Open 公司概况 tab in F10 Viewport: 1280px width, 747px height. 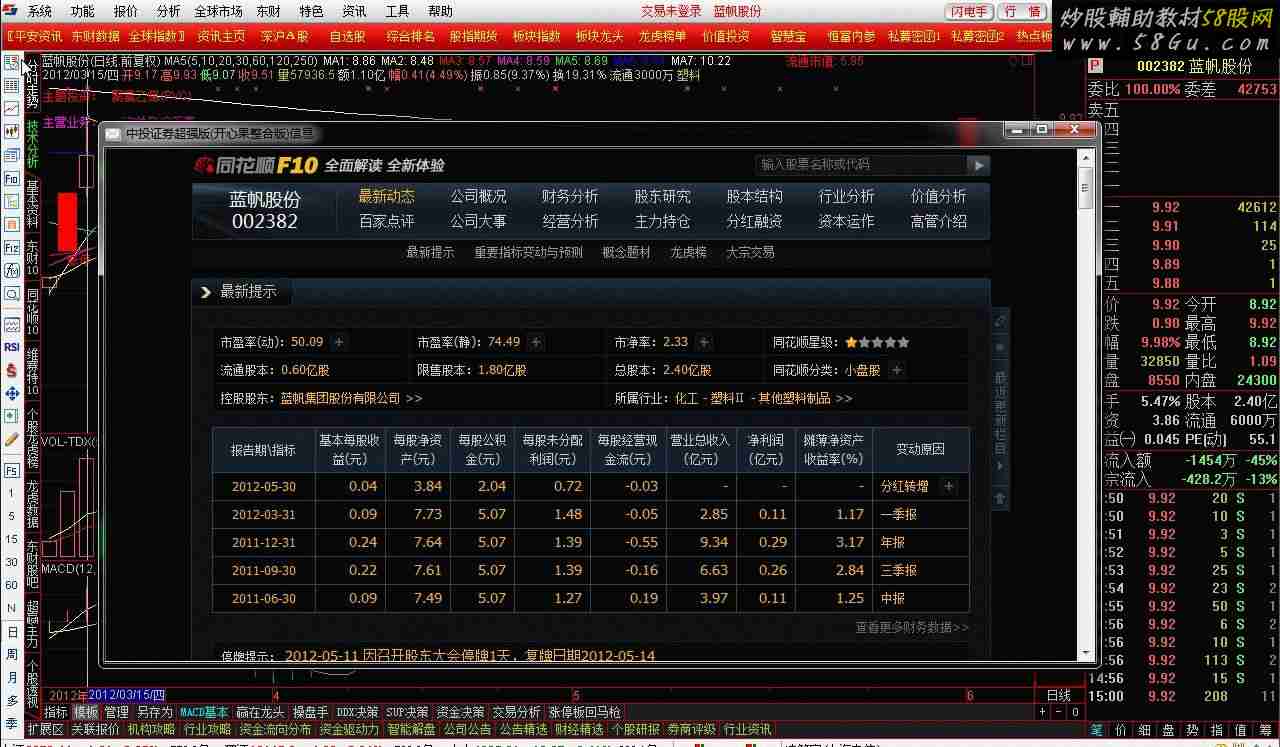(478, 196)
